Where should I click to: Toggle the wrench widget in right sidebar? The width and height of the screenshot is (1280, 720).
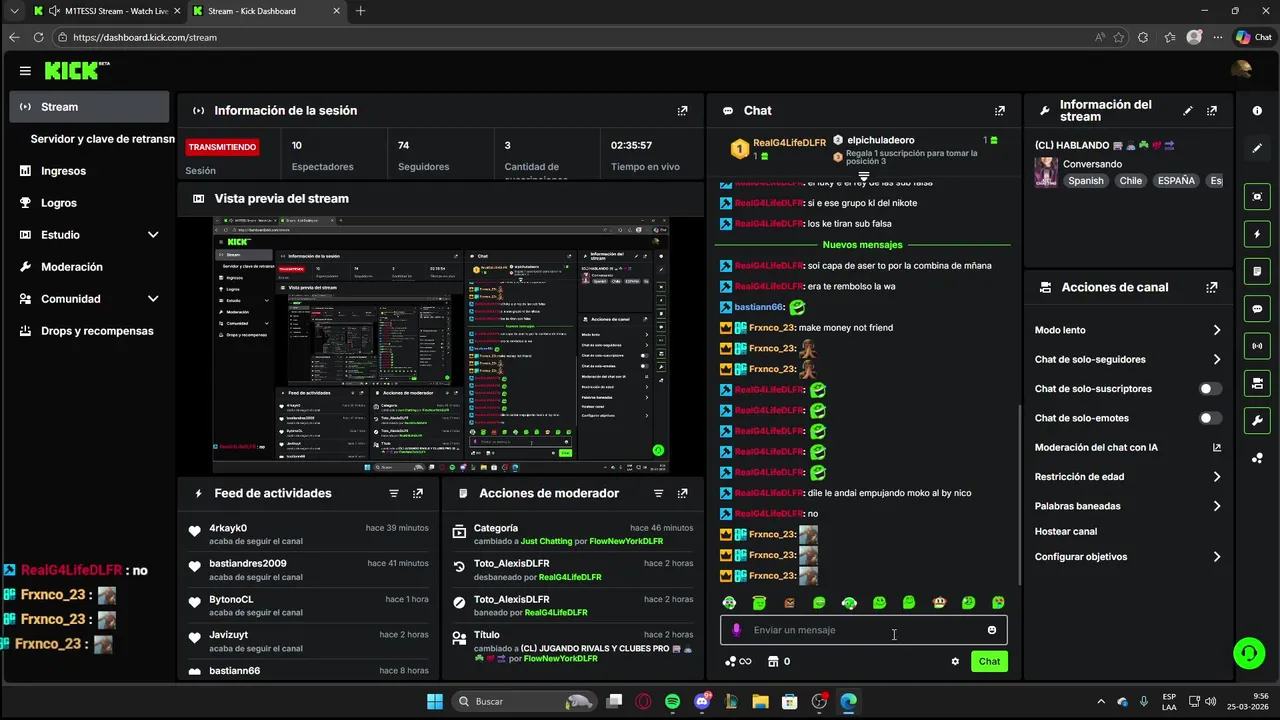[1257, 421]
